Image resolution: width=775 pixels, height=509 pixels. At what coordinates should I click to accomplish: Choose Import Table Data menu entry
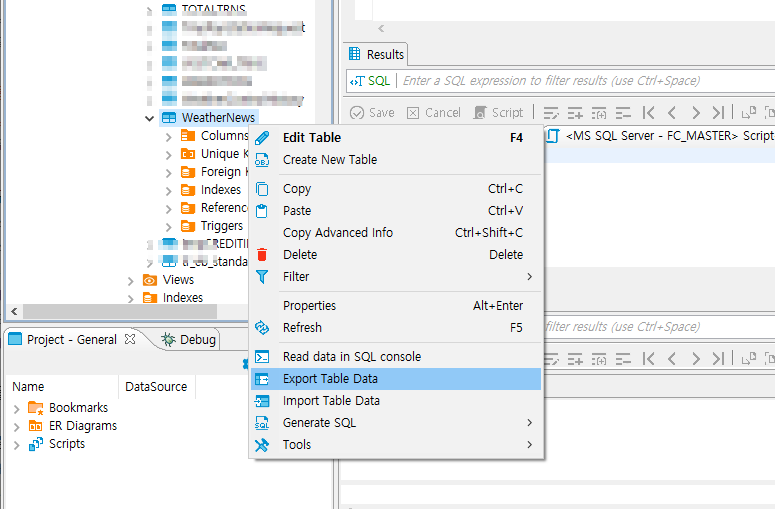396,401
